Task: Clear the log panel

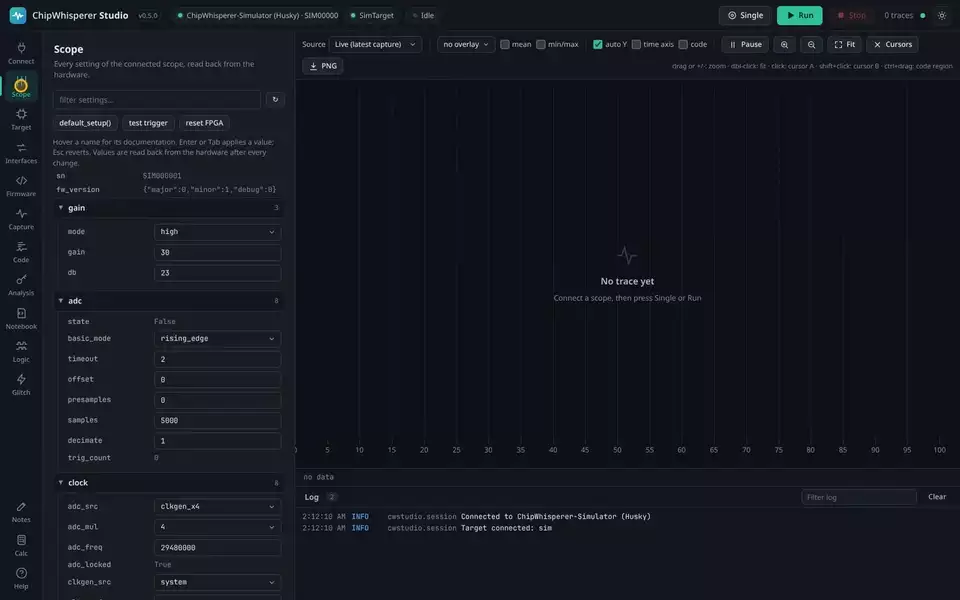Action: point(937,497)
